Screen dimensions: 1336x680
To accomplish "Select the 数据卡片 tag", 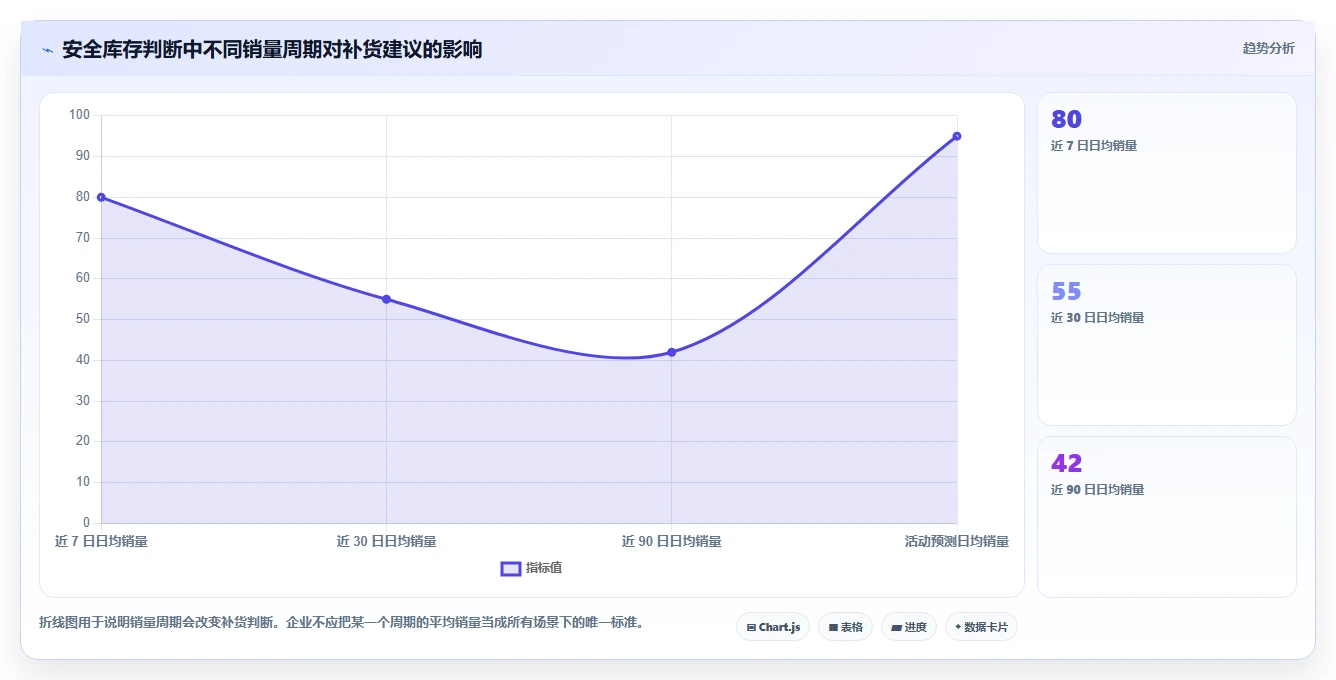I will coord(981,627).
